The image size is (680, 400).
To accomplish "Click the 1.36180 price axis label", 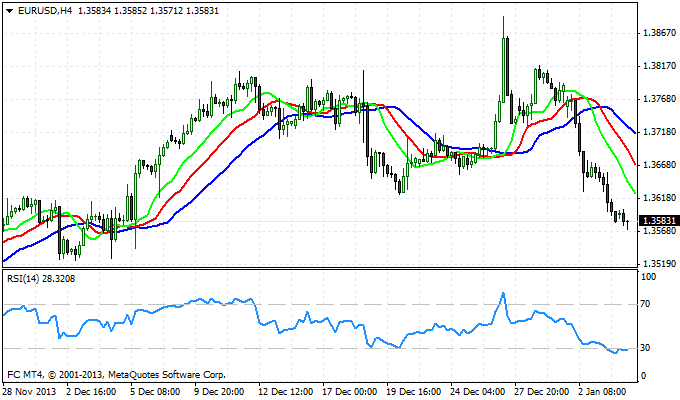I will (660, 197).
